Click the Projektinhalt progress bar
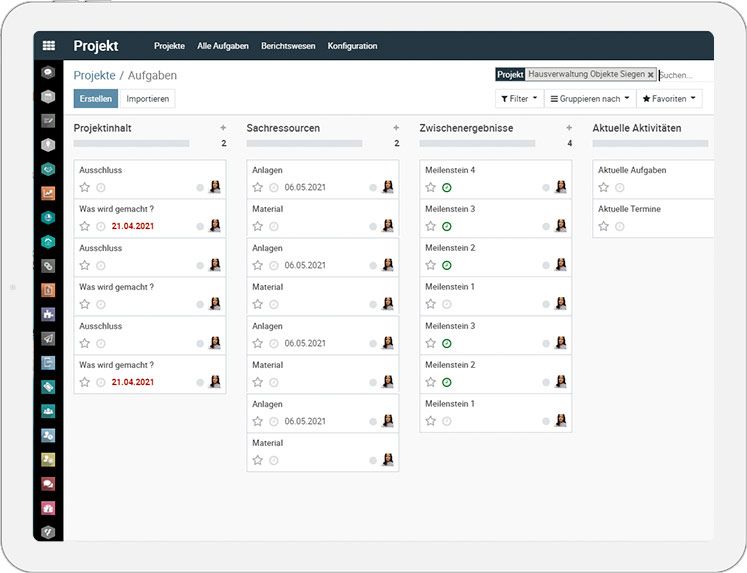Viewport: 747px width, 573px height. [x=131, y=143]
